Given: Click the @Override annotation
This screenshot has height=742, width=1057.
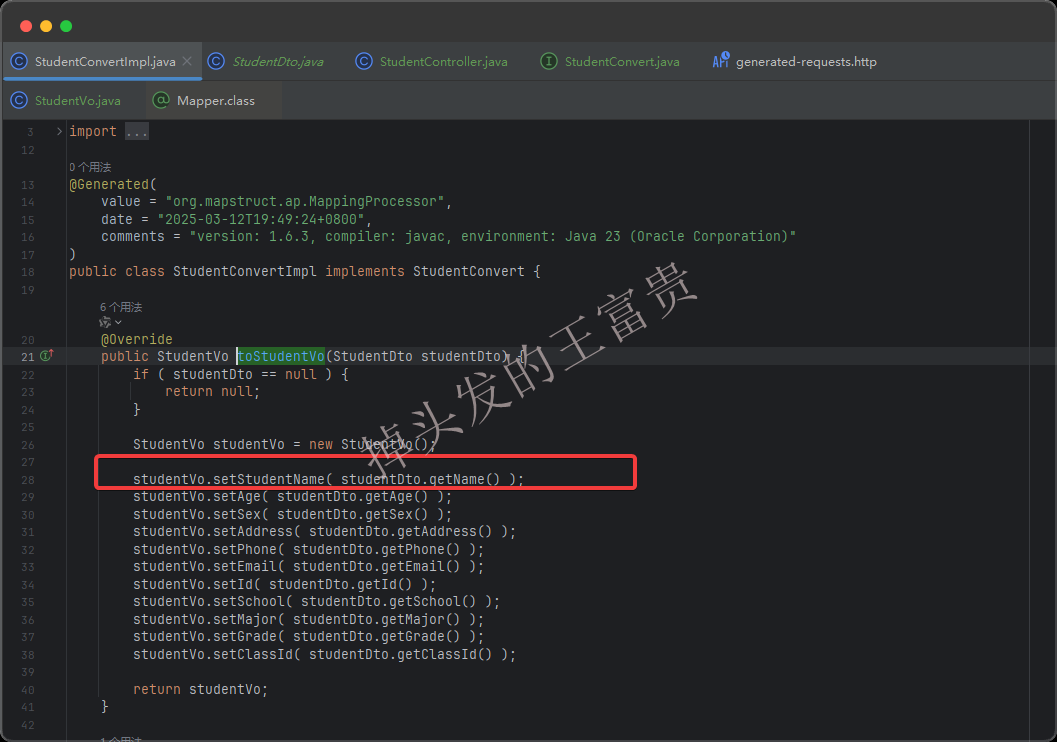Looking at the screenshot, I should point(137,339).
